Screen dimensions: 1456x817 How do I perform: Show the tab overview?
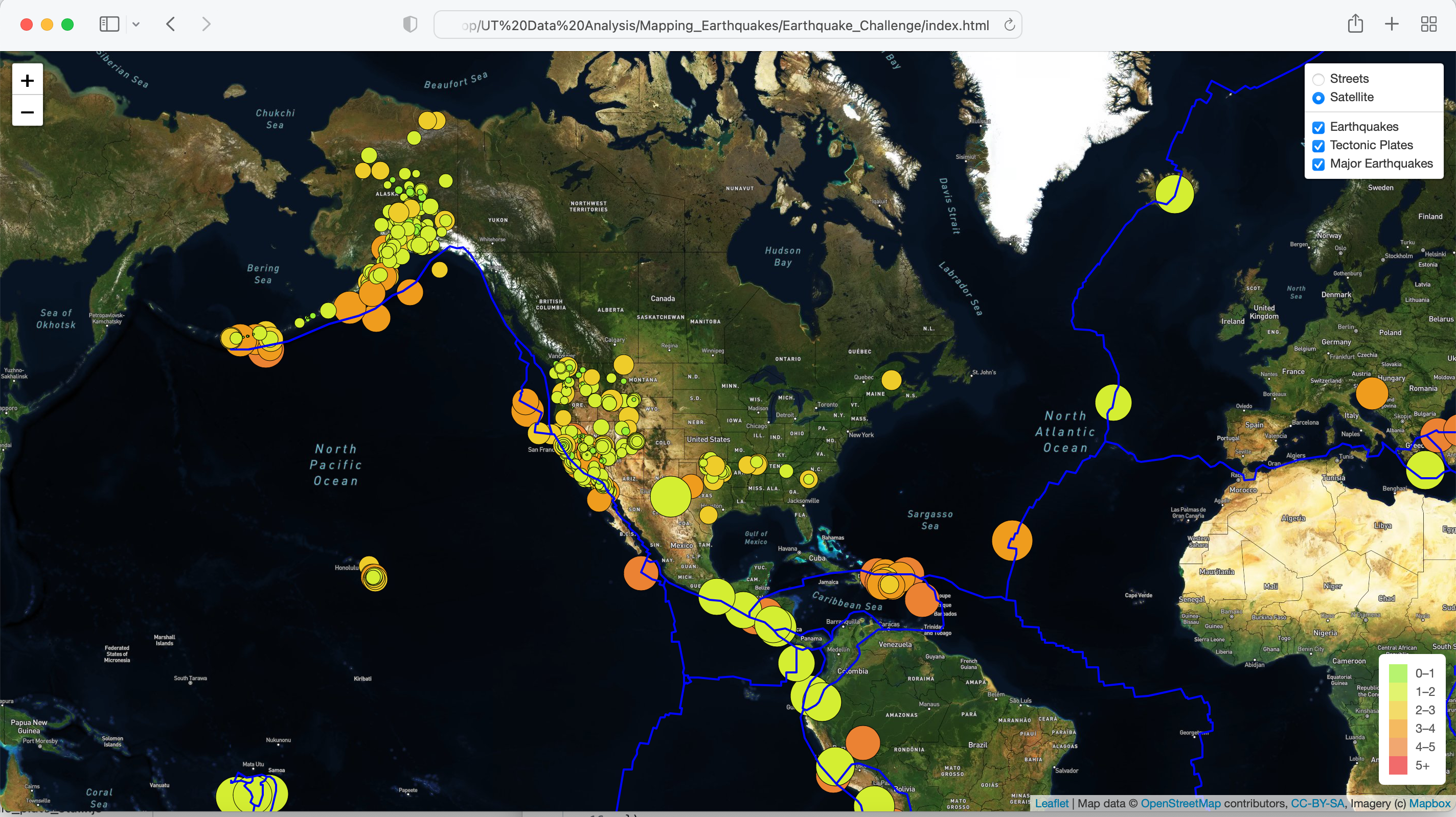tap(1428, 25)
